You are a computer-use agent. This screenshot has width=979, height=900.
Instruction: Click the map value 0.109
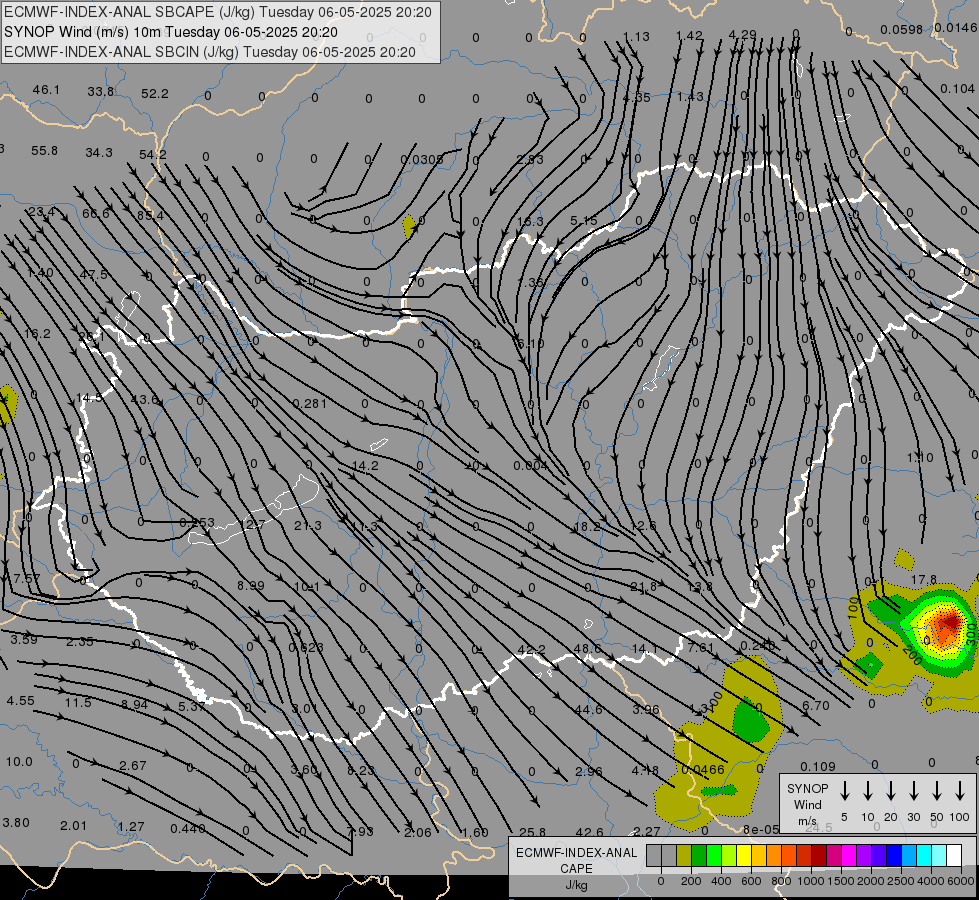[x=817, y=766]
